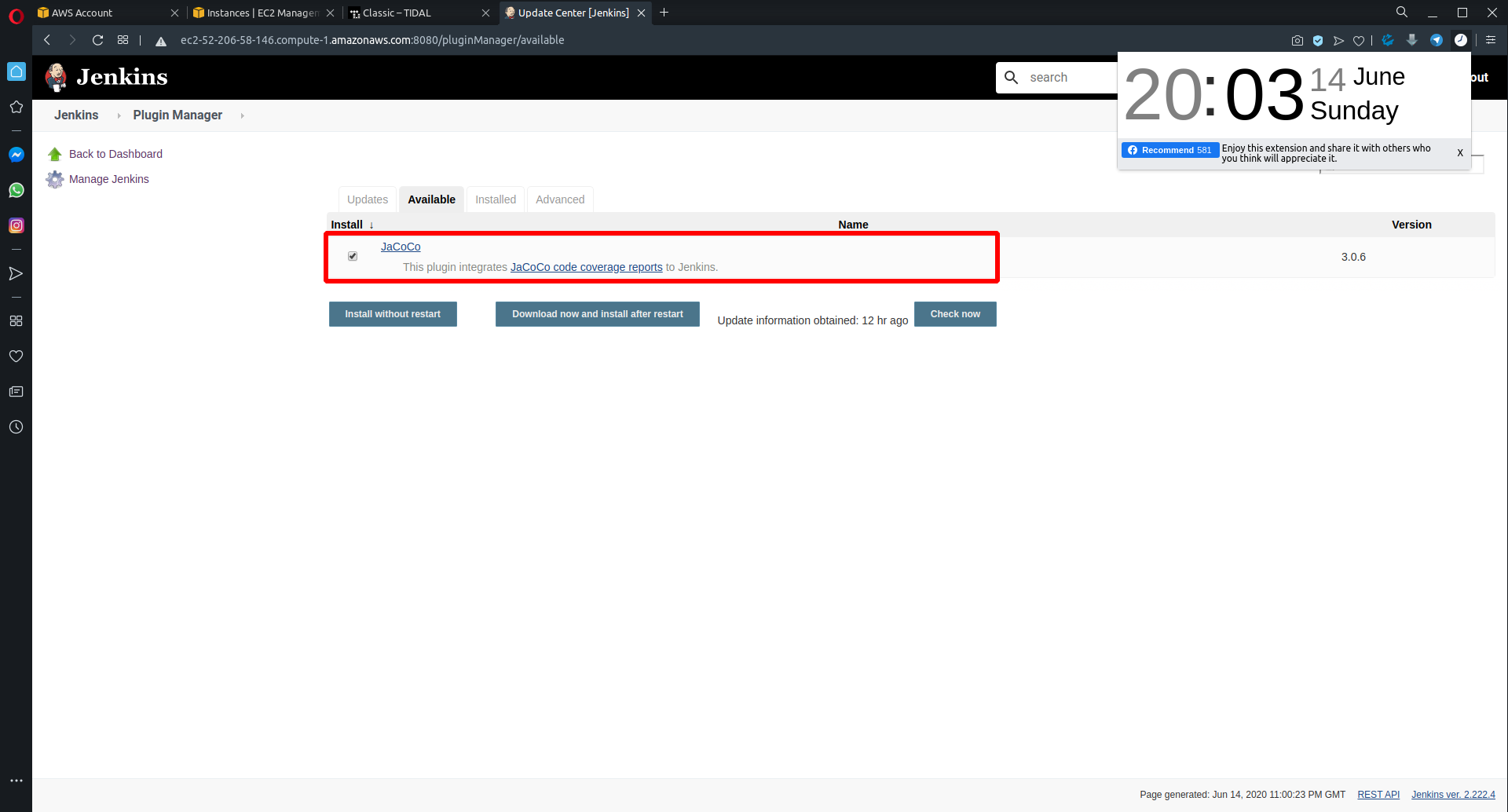Open My Flow arrow in sidebar
Image resolution: width=1508 pixels, height=812 pixels.
coord(16,273)
